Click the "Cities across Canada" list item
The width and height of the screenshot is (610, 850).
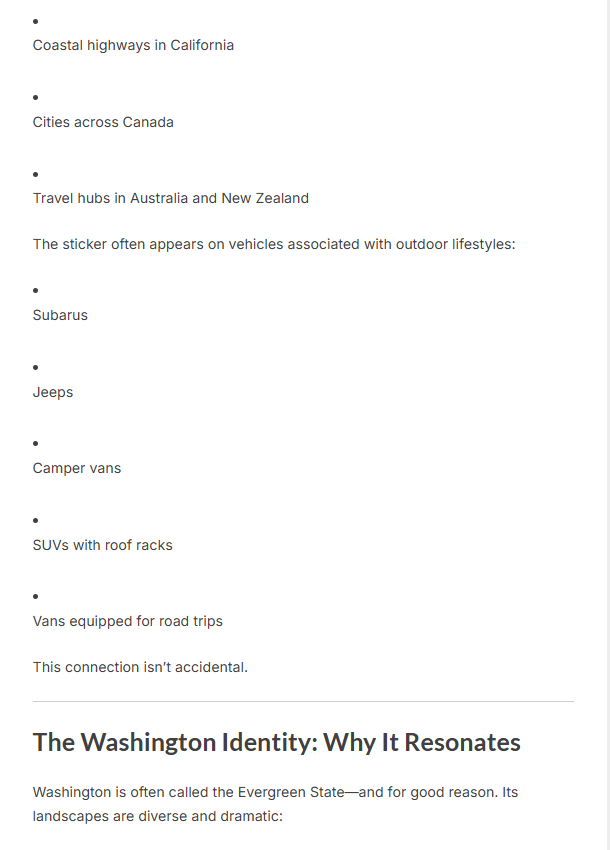pos(103,122)
